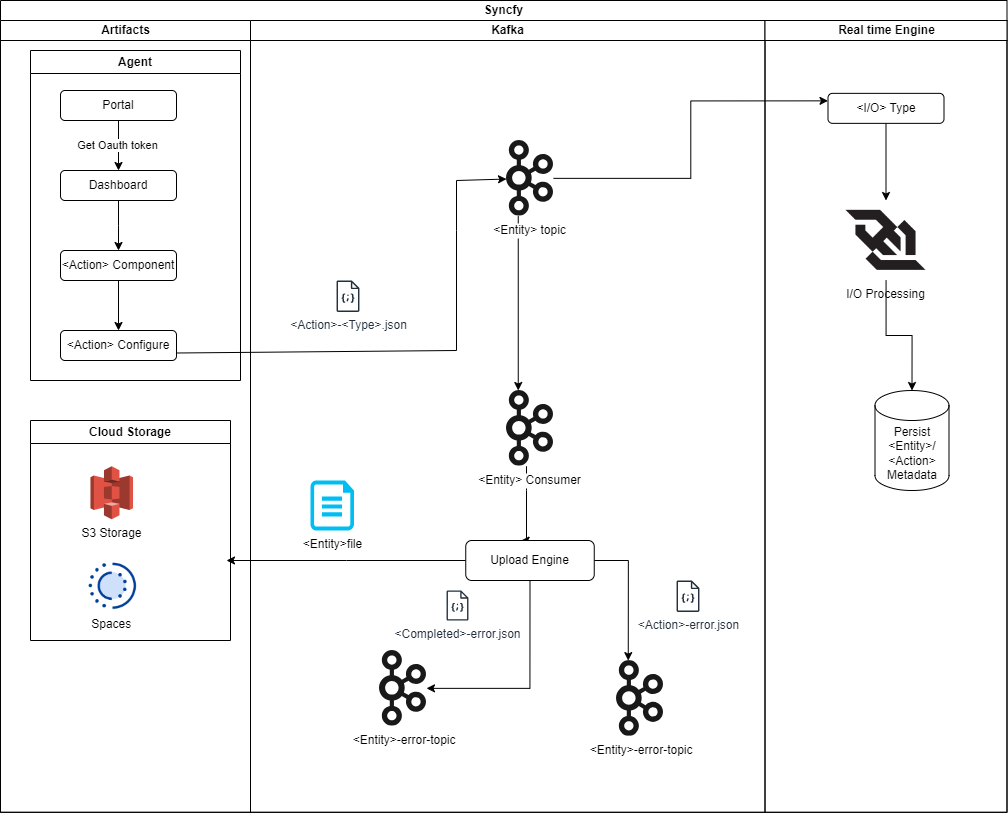This screenshot has width=1008, height=813.
Task: Click the Kafka swimlane header
Action: [507, 30]
